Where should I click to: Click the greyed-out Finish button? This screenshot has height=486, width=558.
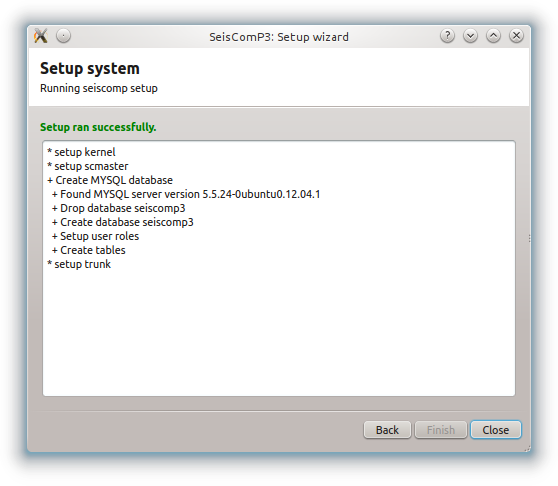click(441, 430)
